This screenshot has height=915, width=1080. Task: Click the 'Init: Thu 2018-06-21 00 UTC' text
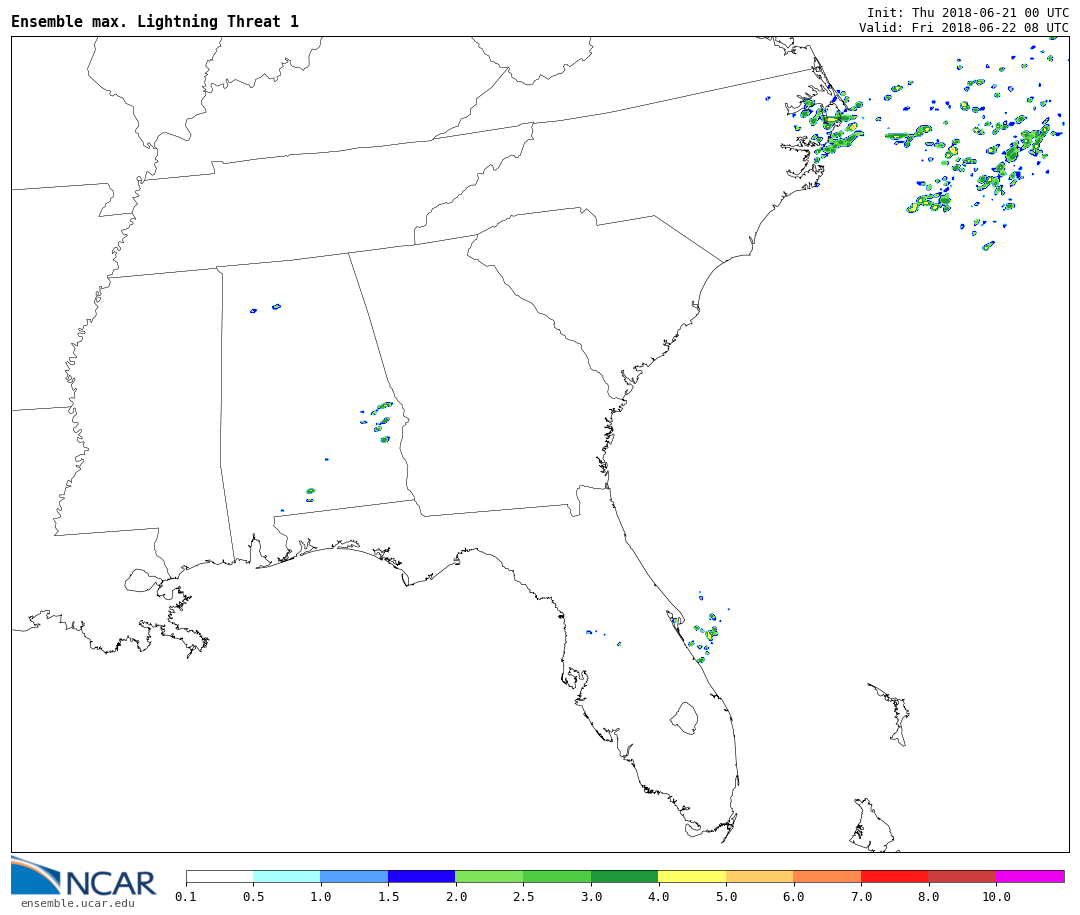tap(968, 12)
